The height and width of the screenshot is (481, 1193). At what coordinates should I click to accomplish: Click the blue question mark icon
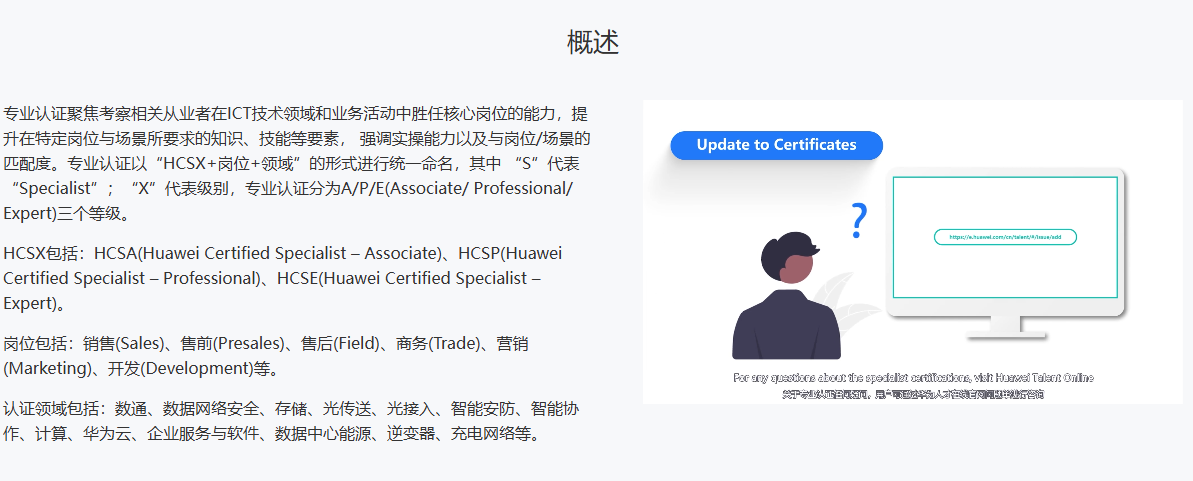(859, 222)
